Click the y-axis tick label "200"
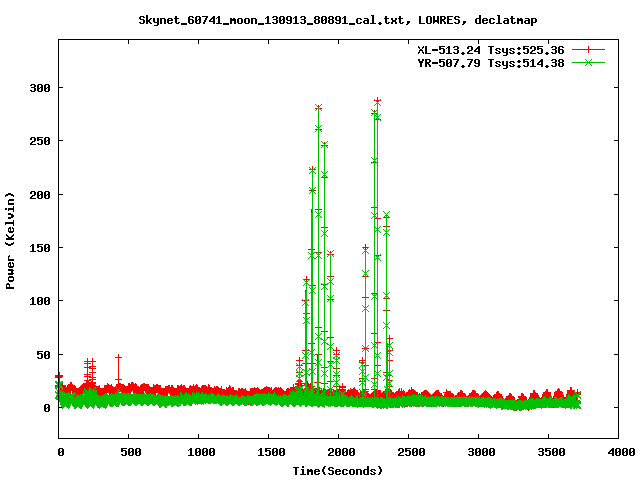The height and width of the screenshot is (480, 640). [40, 195]
